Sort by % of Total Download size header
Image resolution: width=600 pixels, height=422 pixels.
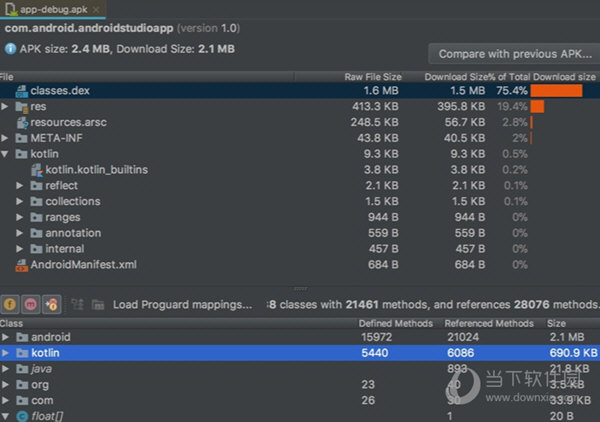click(x=542, y=77)
